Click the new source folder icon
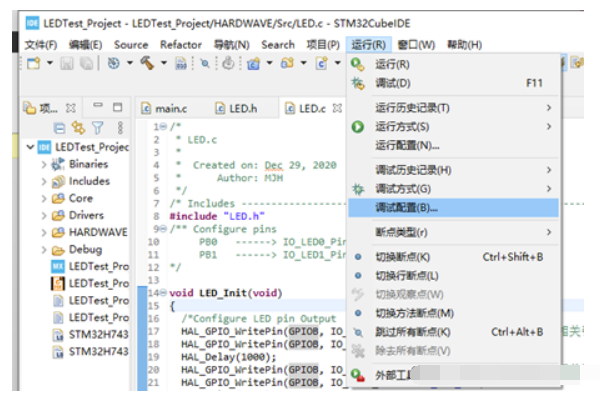 (x=287, y=63)
